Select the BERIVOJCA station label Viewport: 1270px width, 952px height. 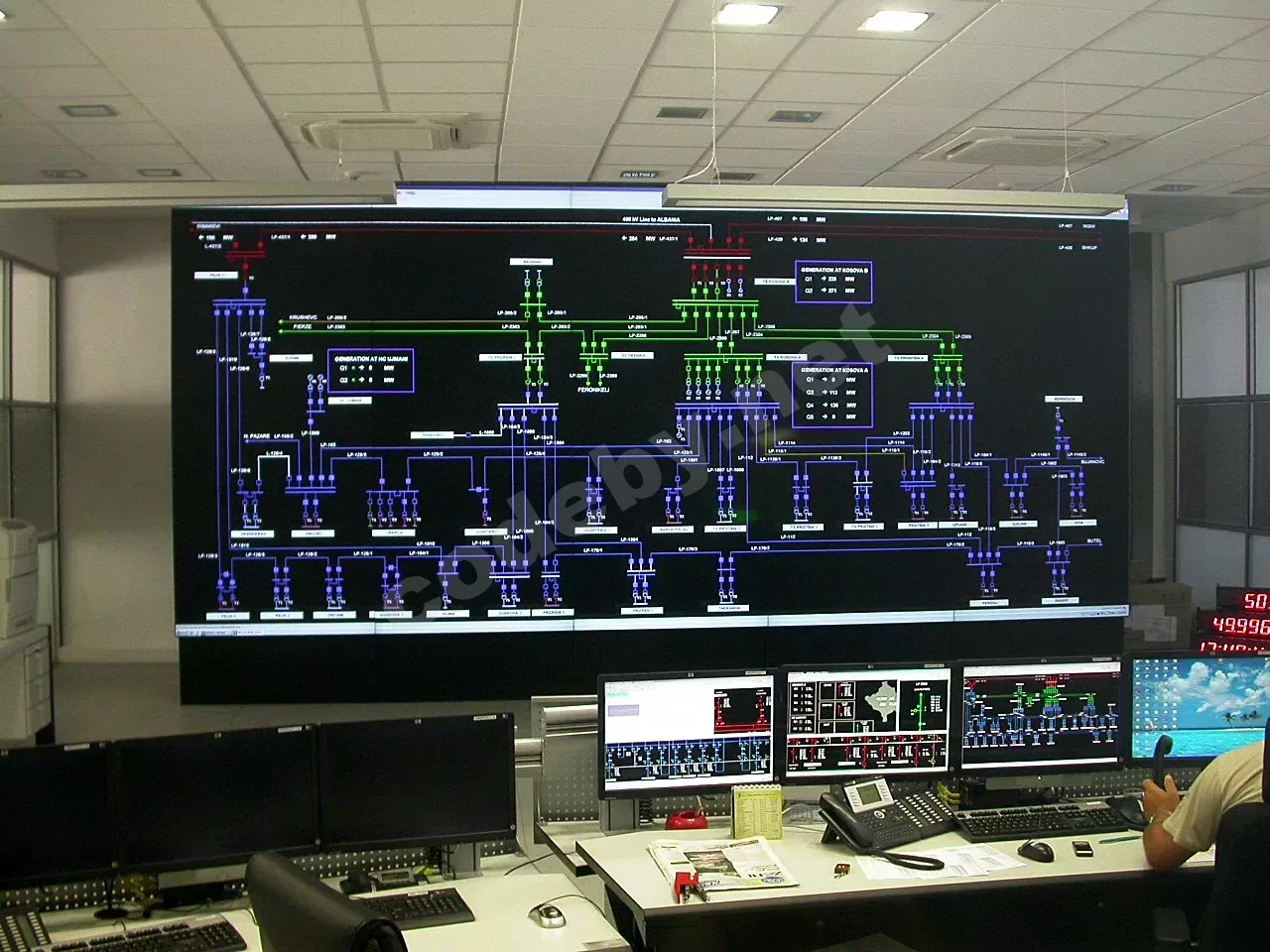tap(1062, 399)
